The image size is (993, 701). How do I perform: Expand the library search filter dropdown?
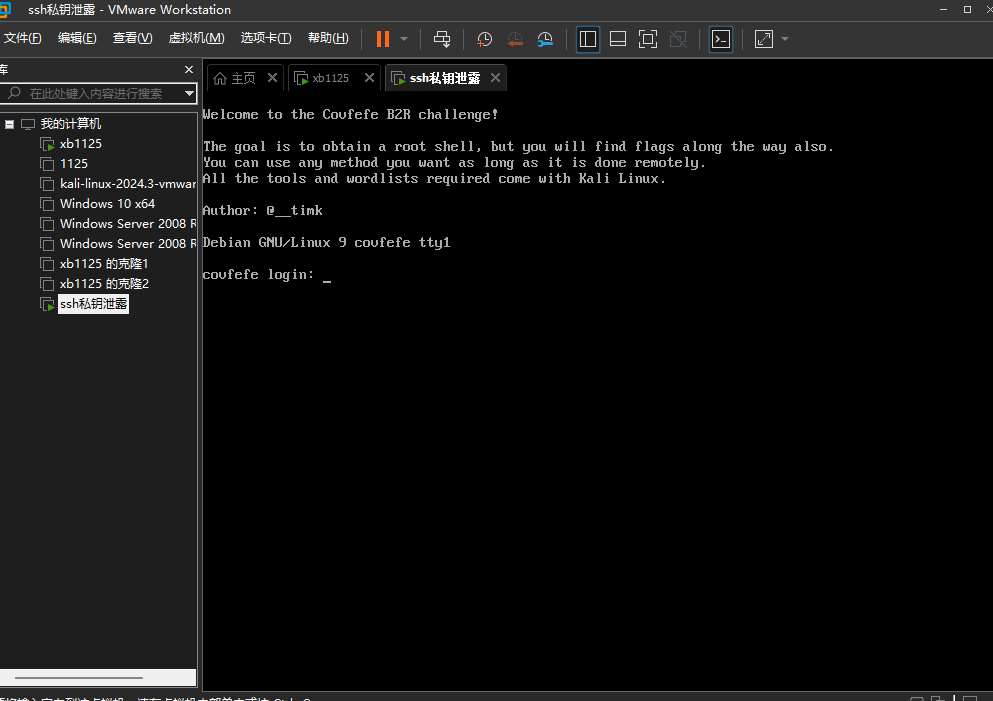coord(189,93)
